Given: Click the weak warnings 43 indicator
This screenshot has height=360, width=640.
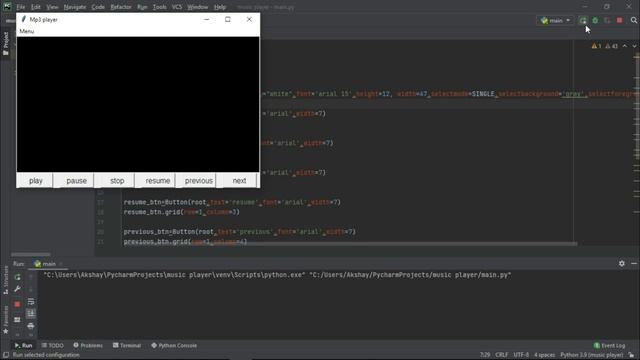Looking at the screenshot, I should (611, 46).
